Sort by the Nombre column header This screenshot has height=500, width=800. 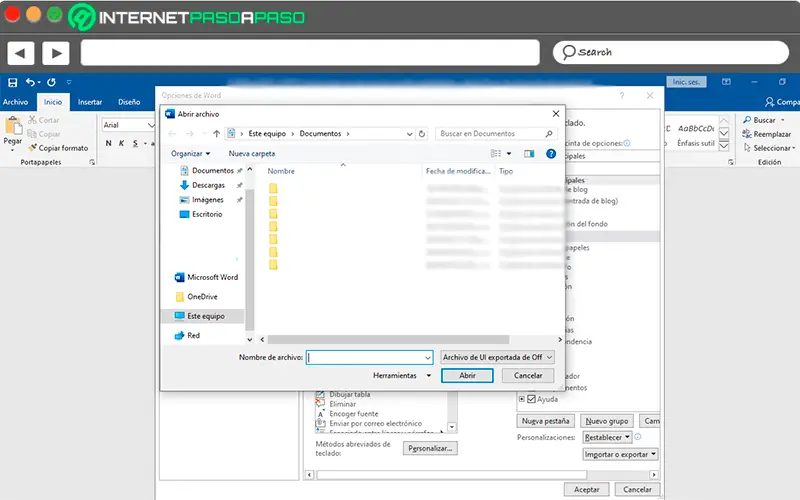pos(281,171)
